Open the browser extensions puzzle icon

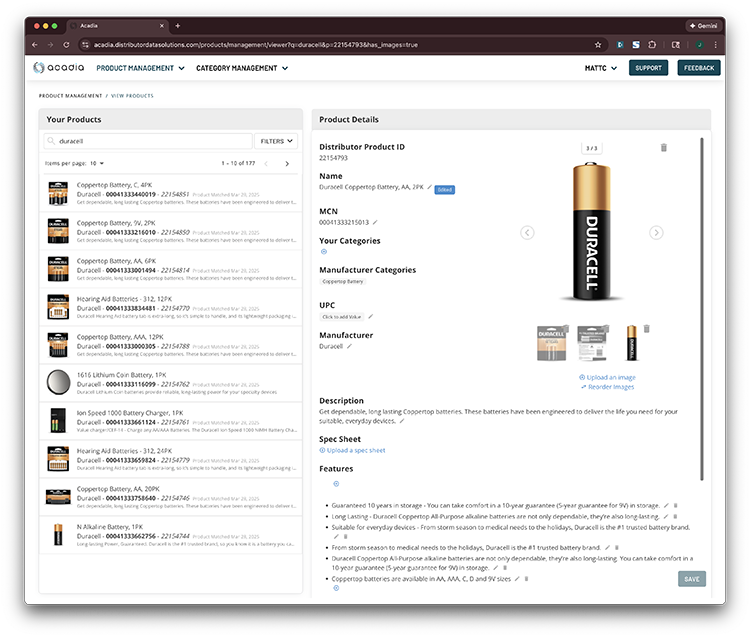652,44
